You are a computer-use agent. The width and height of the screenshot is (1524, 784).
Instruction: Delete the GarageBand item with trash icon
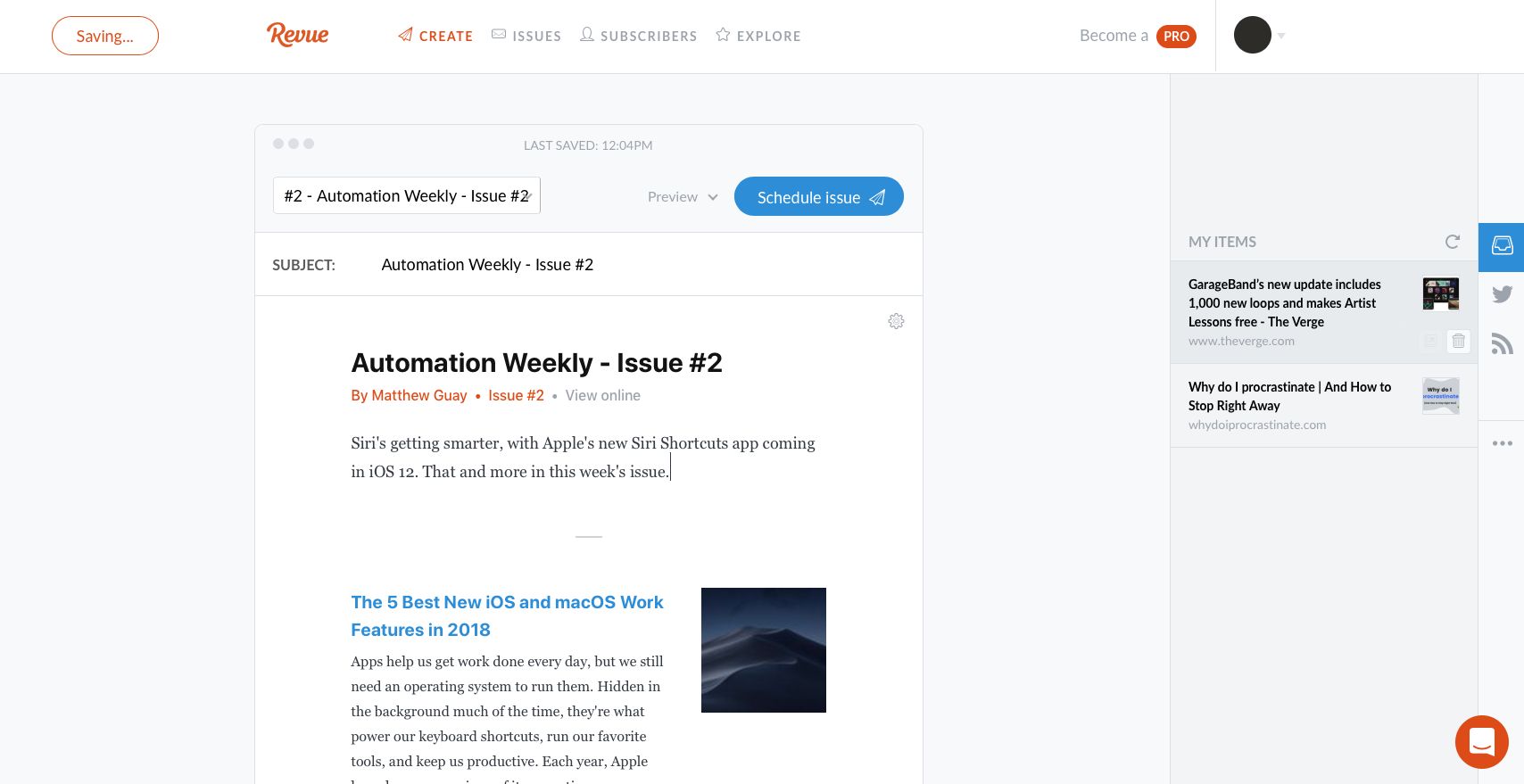[x=1458, y=341]
